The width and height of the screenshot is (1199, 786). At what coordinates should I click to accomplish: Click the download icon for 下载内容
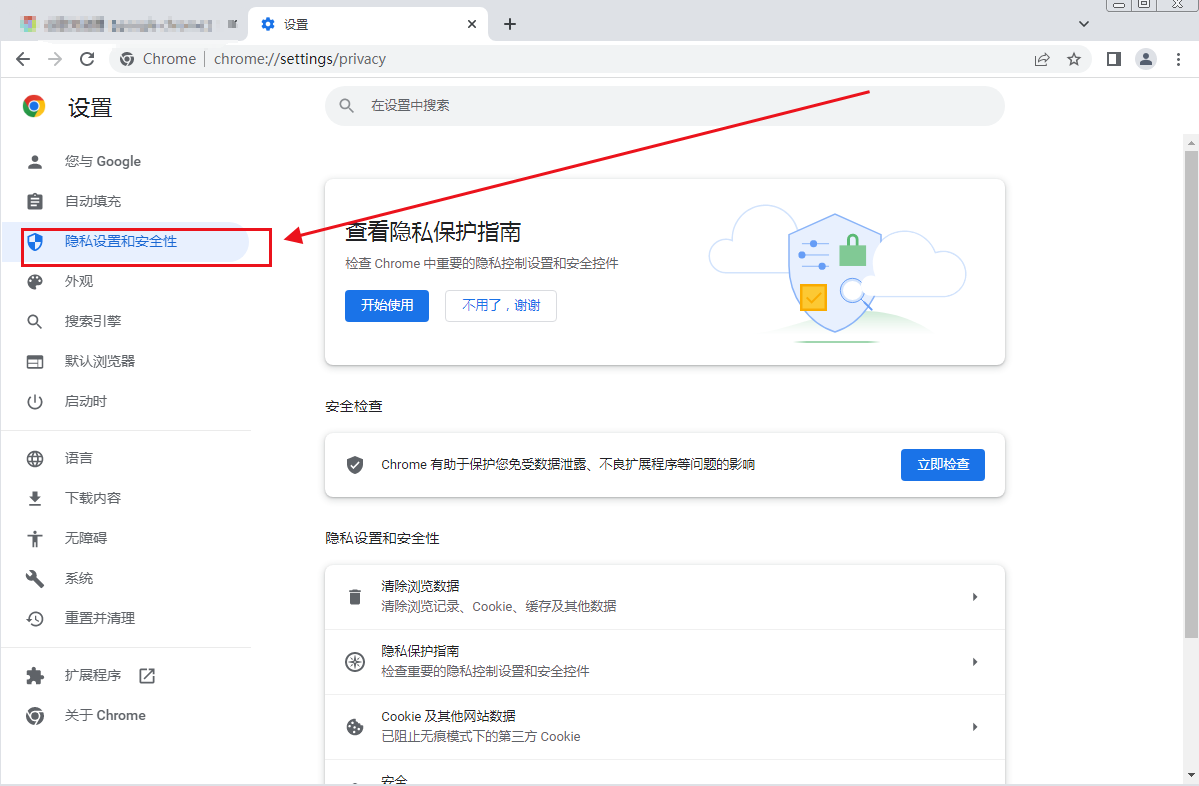click(35, 499)
